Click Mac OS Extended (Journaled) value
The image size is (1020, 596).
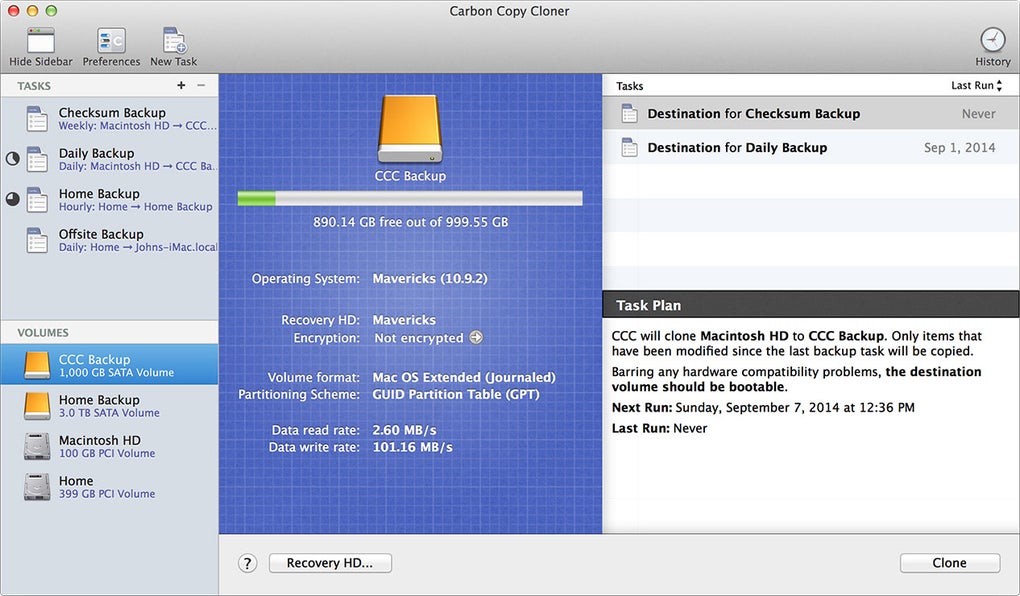click(x=464, y=377)
